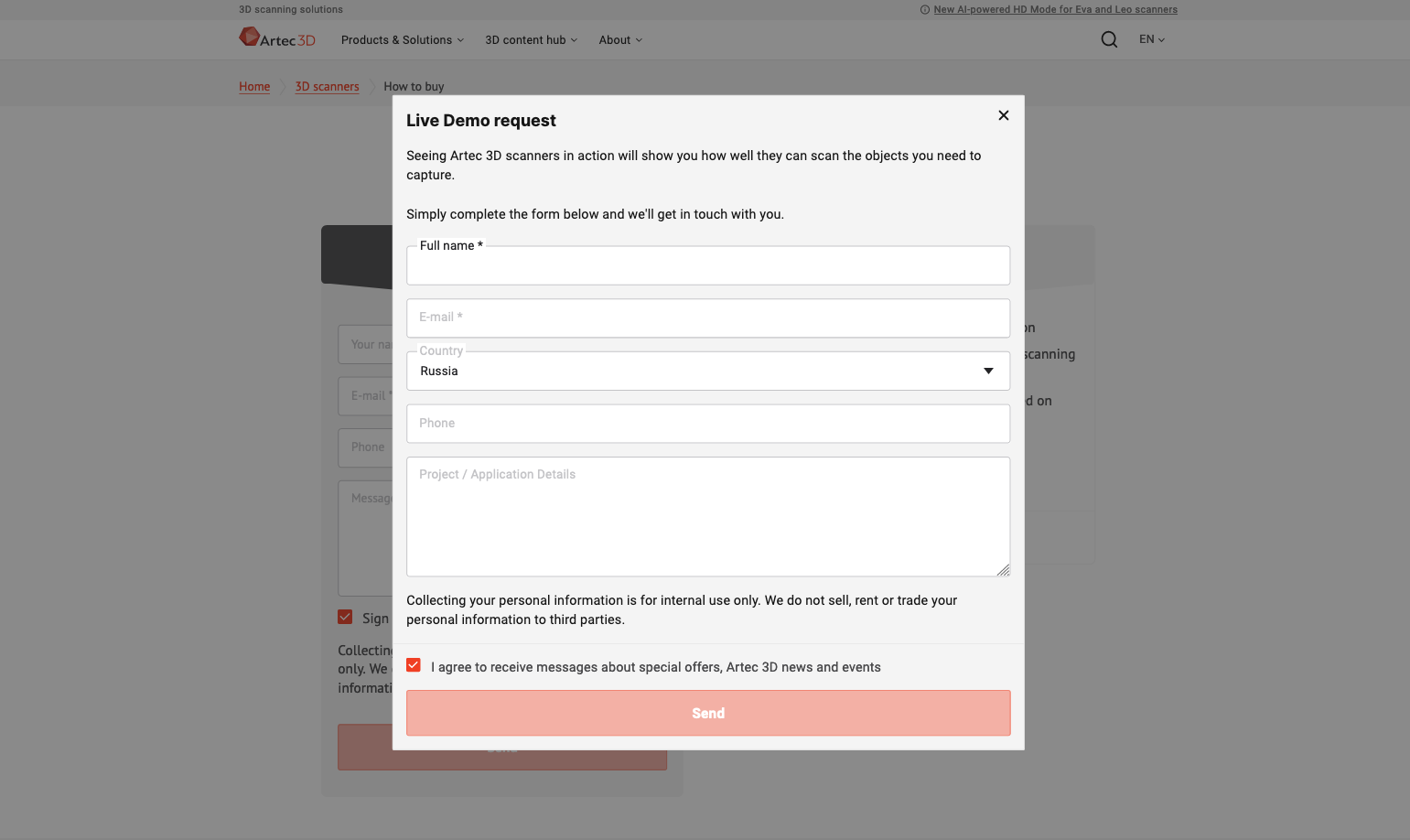1410x840 pixels.
Task: Open the Country dropdown showing Russia
Action: pyautogui.click(x=707, y=372)
